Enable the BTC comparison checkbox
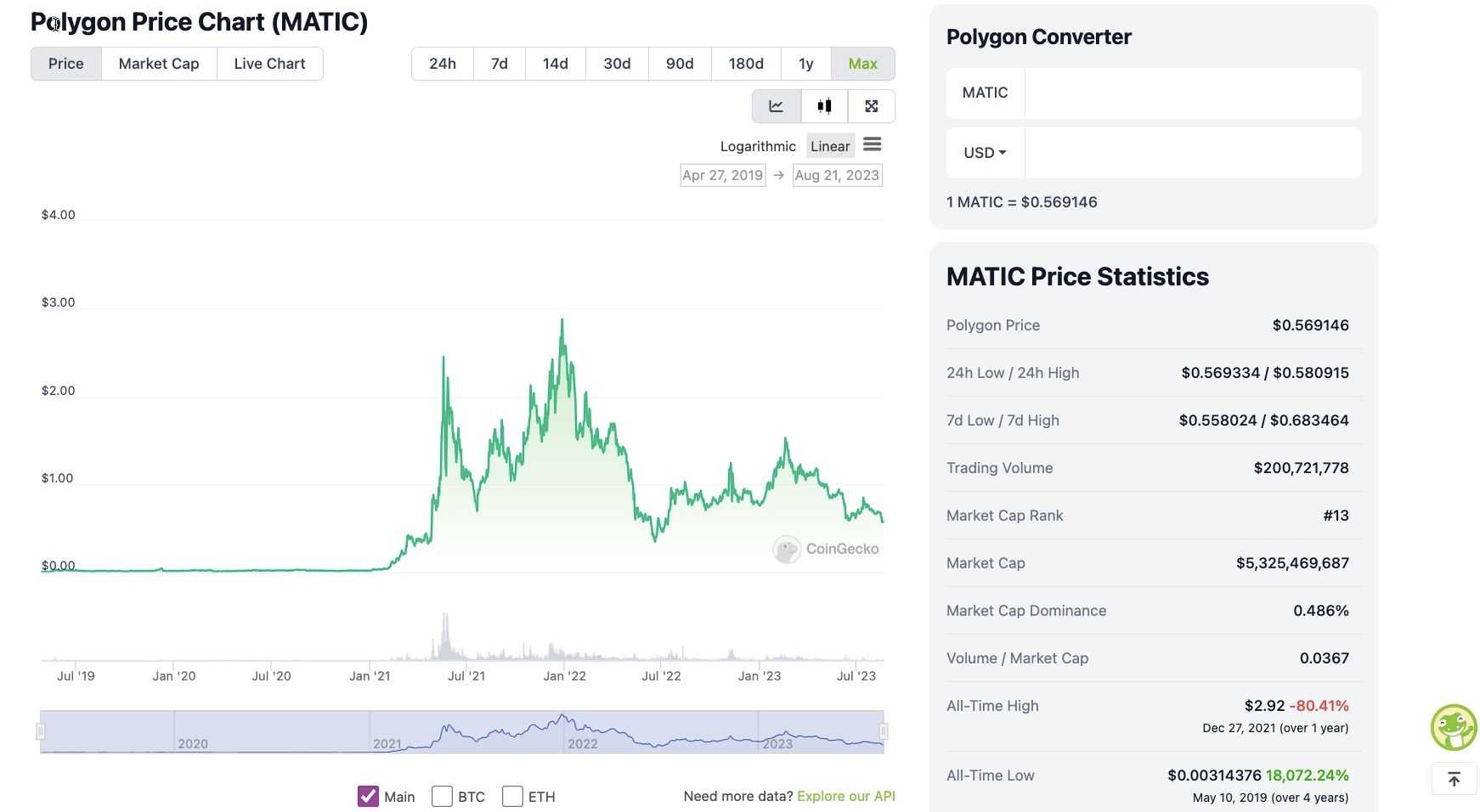 [442, 796]
